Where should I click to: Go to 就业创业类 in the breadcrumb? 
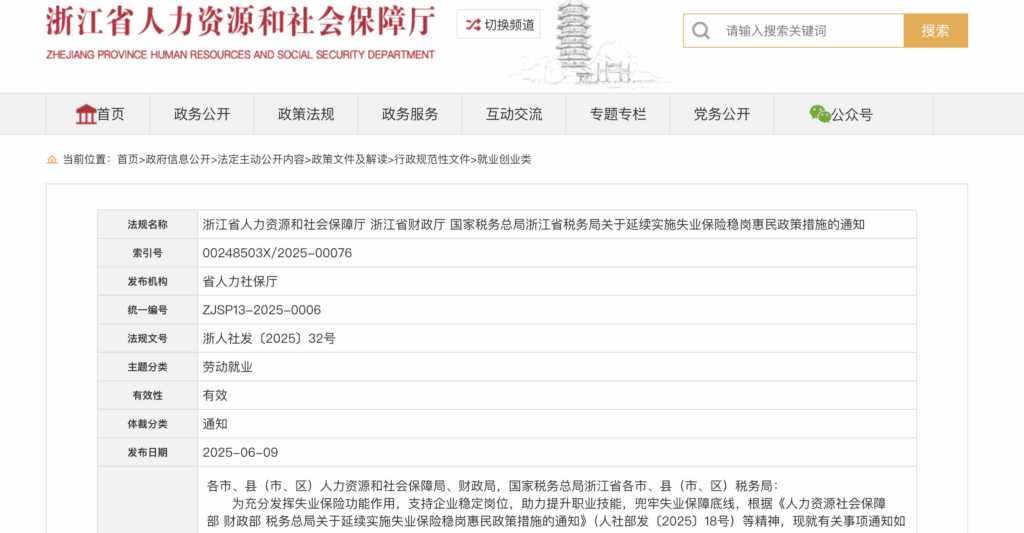click(x=504, y=159)
